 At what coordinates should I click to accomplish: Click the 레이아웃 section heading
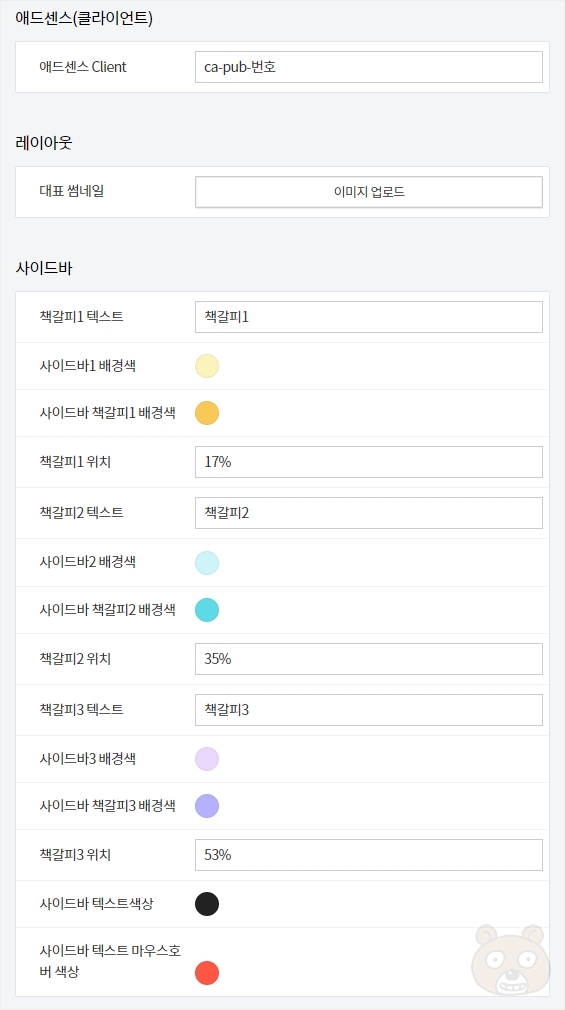pyautogui.click(x=43, y=144)
